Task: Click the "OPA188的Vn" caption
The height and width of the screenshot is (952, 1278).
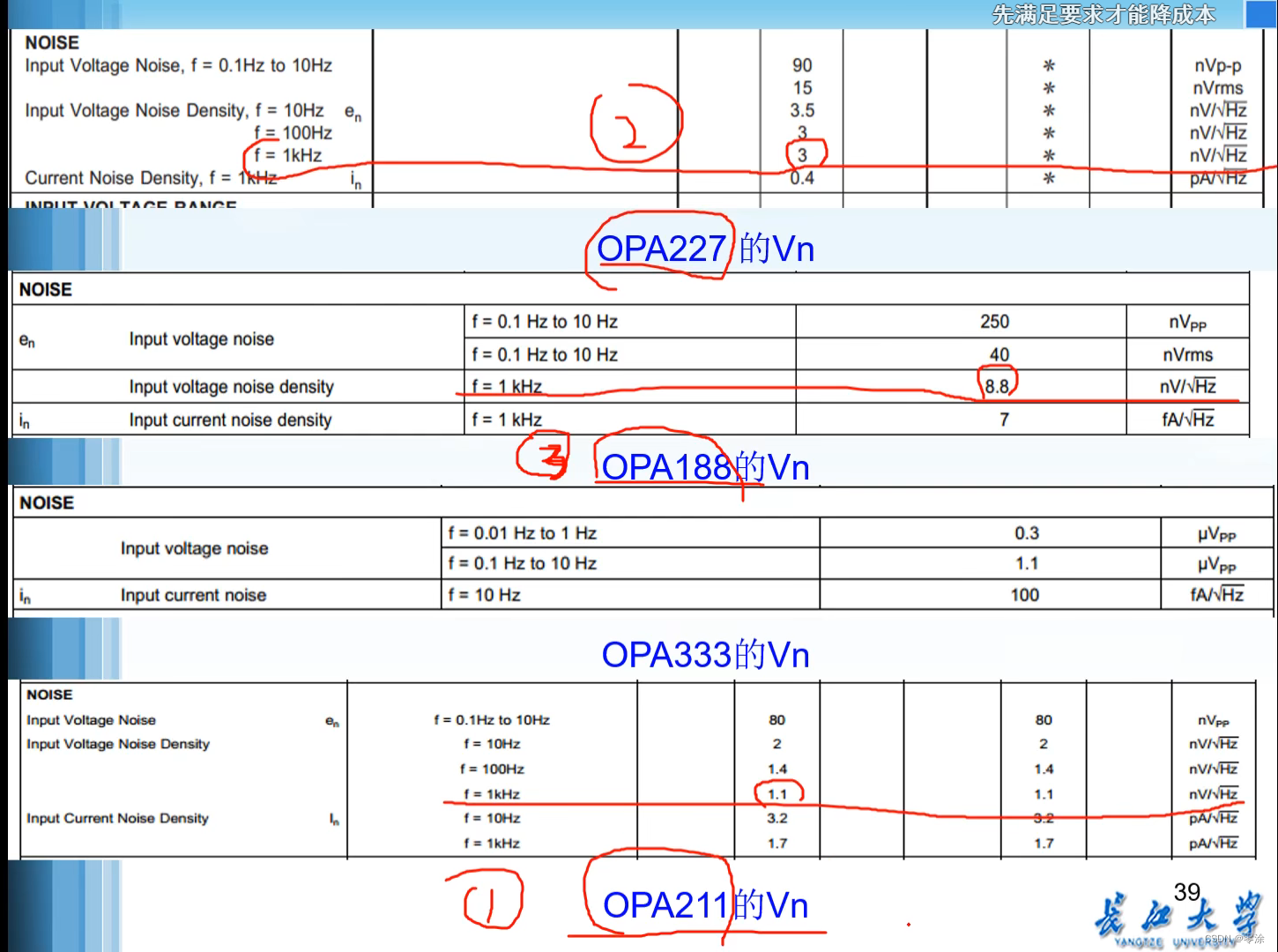Action: tap(705, 466)
